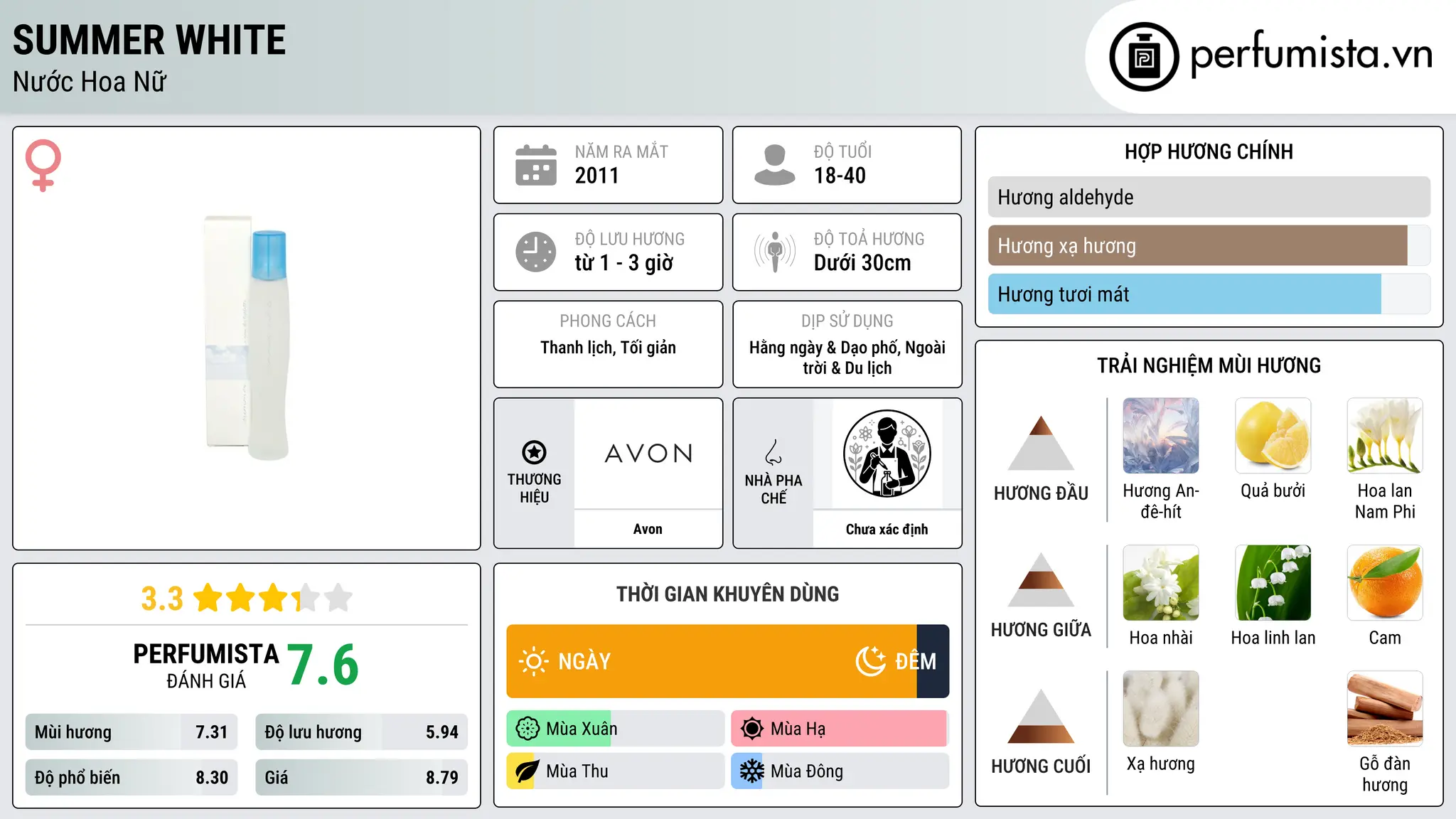Open the Cam orange note image
The width and height of the screenshot is (1456, 819).
pyautogui.click(x=1385, y=583)
